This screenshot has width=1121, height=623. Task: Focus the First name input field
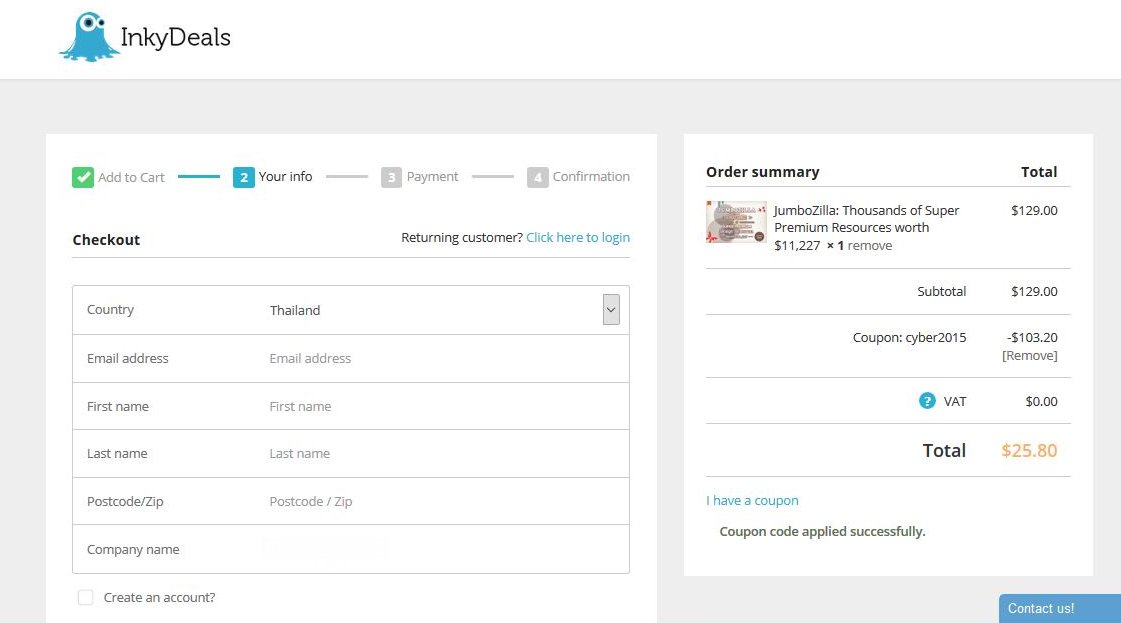click(x=444, y=406)
